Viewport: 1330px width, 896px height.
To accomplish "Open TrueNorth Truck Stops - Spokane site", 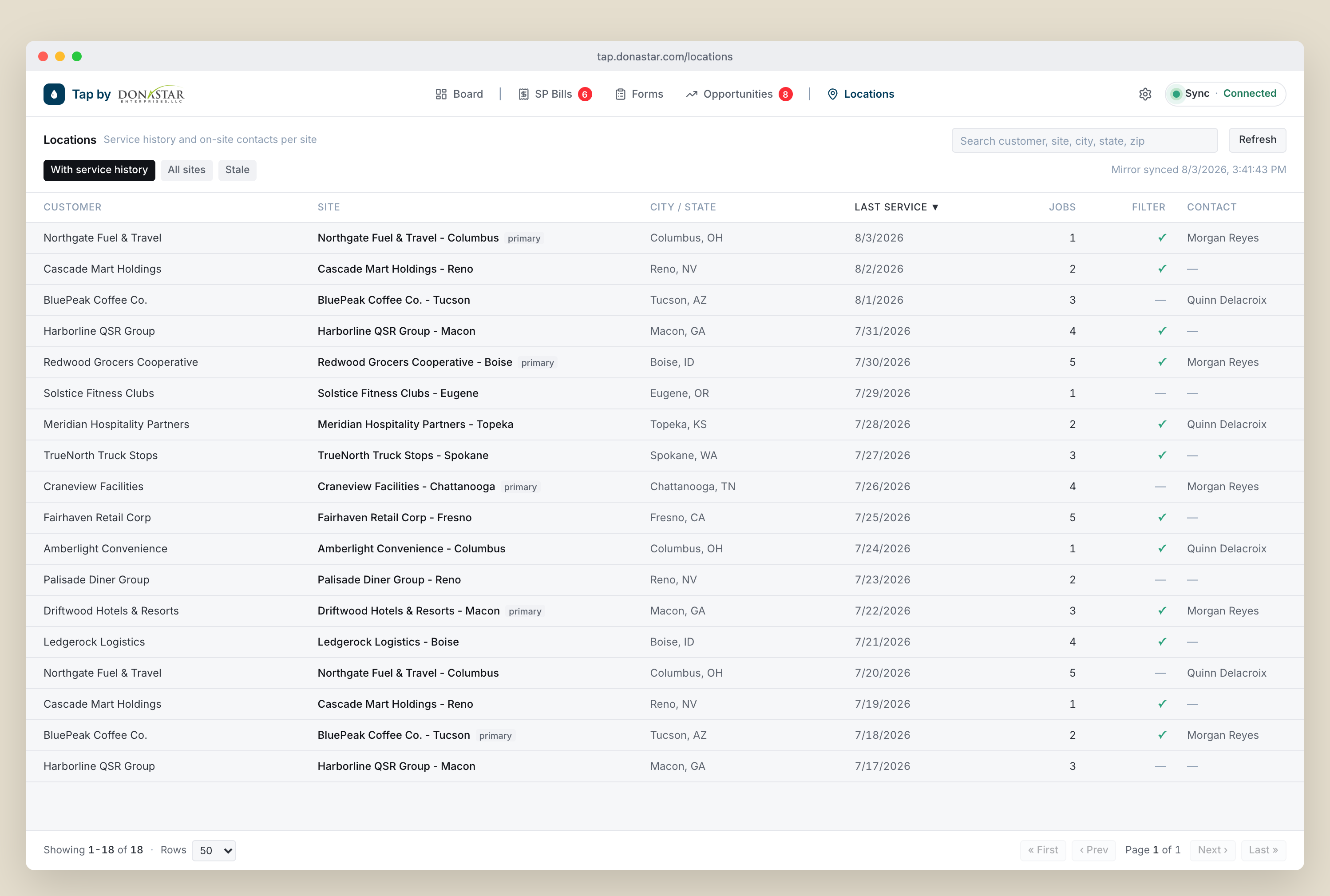I will pyautogui.click(x=403, y=456).
